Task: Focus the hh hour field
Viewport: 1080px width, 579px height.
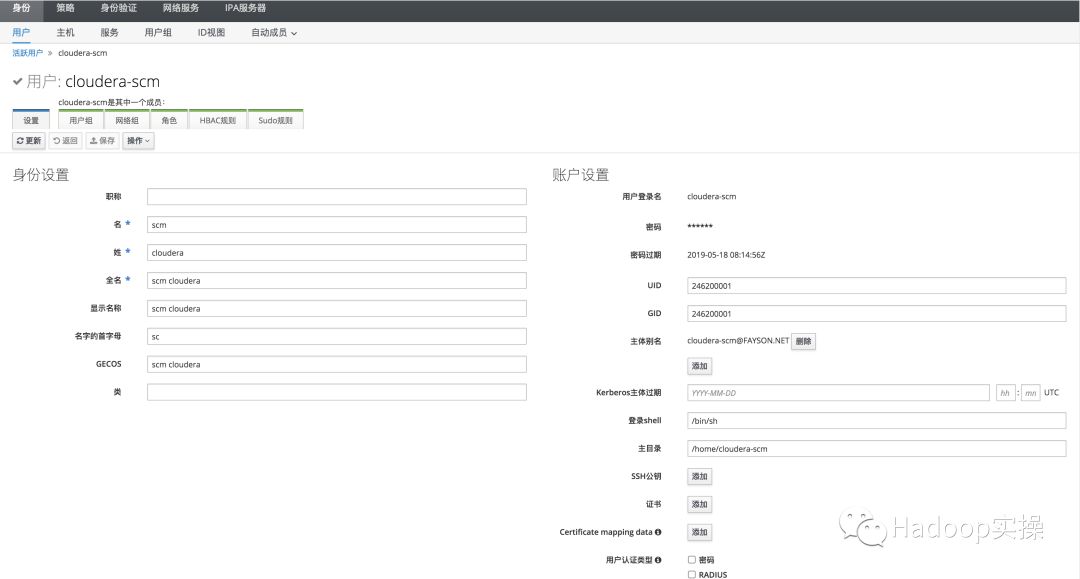Action: [x=1006, y=393]
